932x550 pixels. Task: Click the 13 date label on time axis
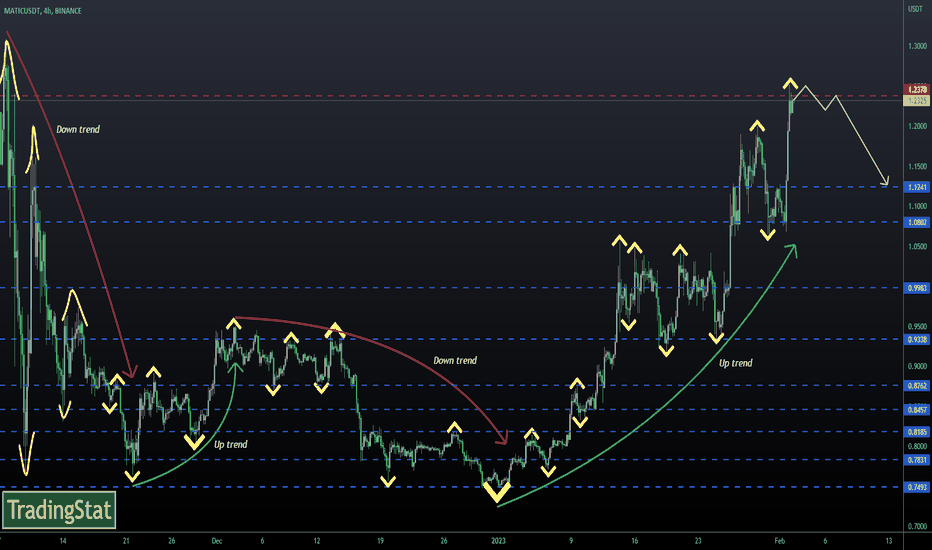(889, 541)
